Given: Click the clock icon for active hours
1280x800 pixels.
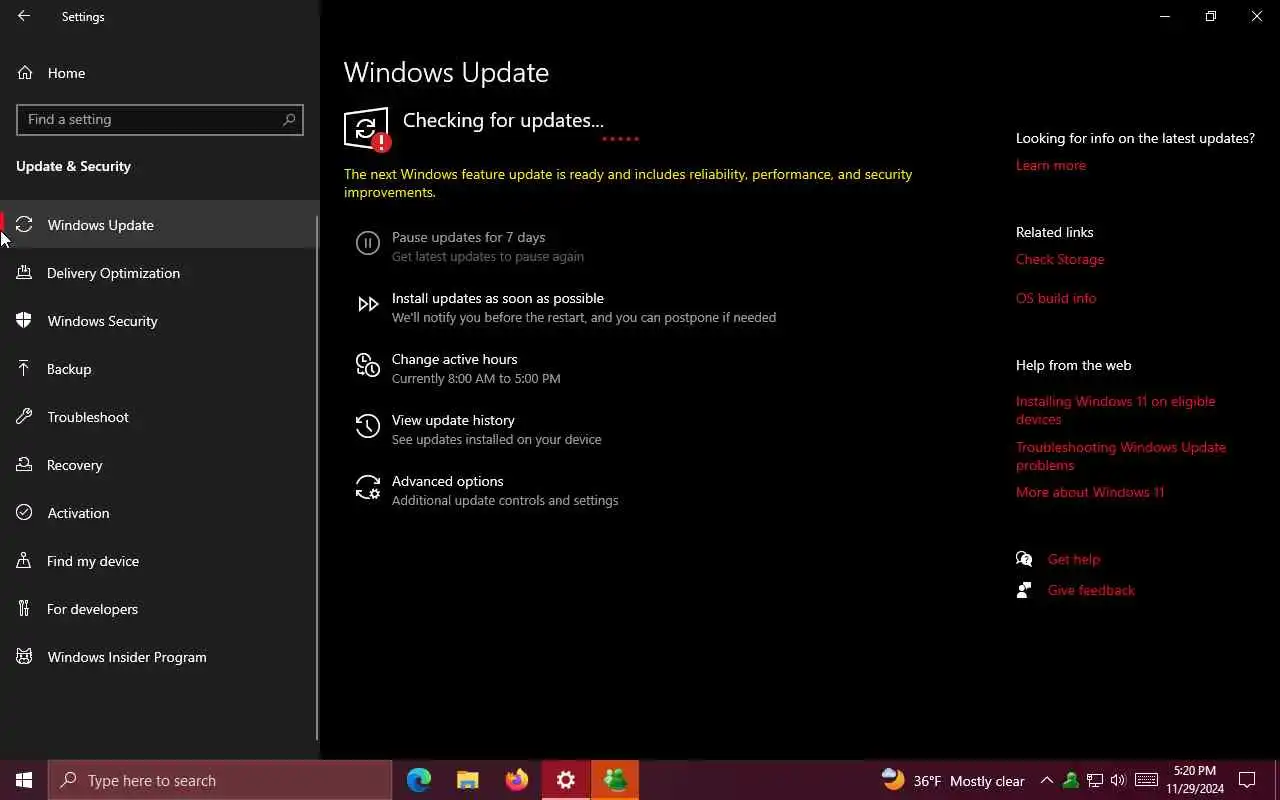Looking at the screenshot, I should (x=368, y=366).
